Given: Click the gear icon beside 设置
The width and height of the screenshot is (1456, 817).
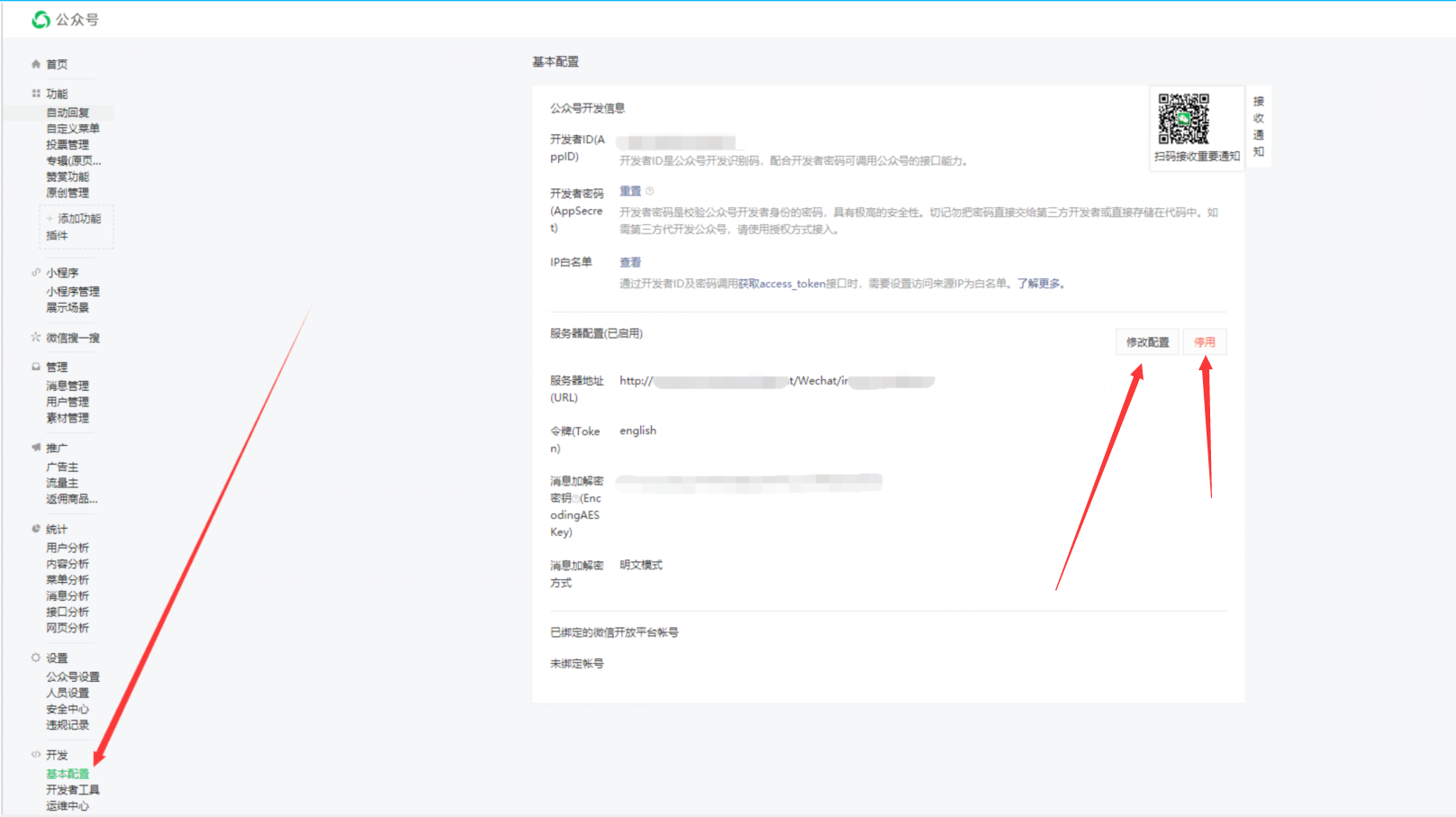Looking at the screenshot, I should [36, 658].
